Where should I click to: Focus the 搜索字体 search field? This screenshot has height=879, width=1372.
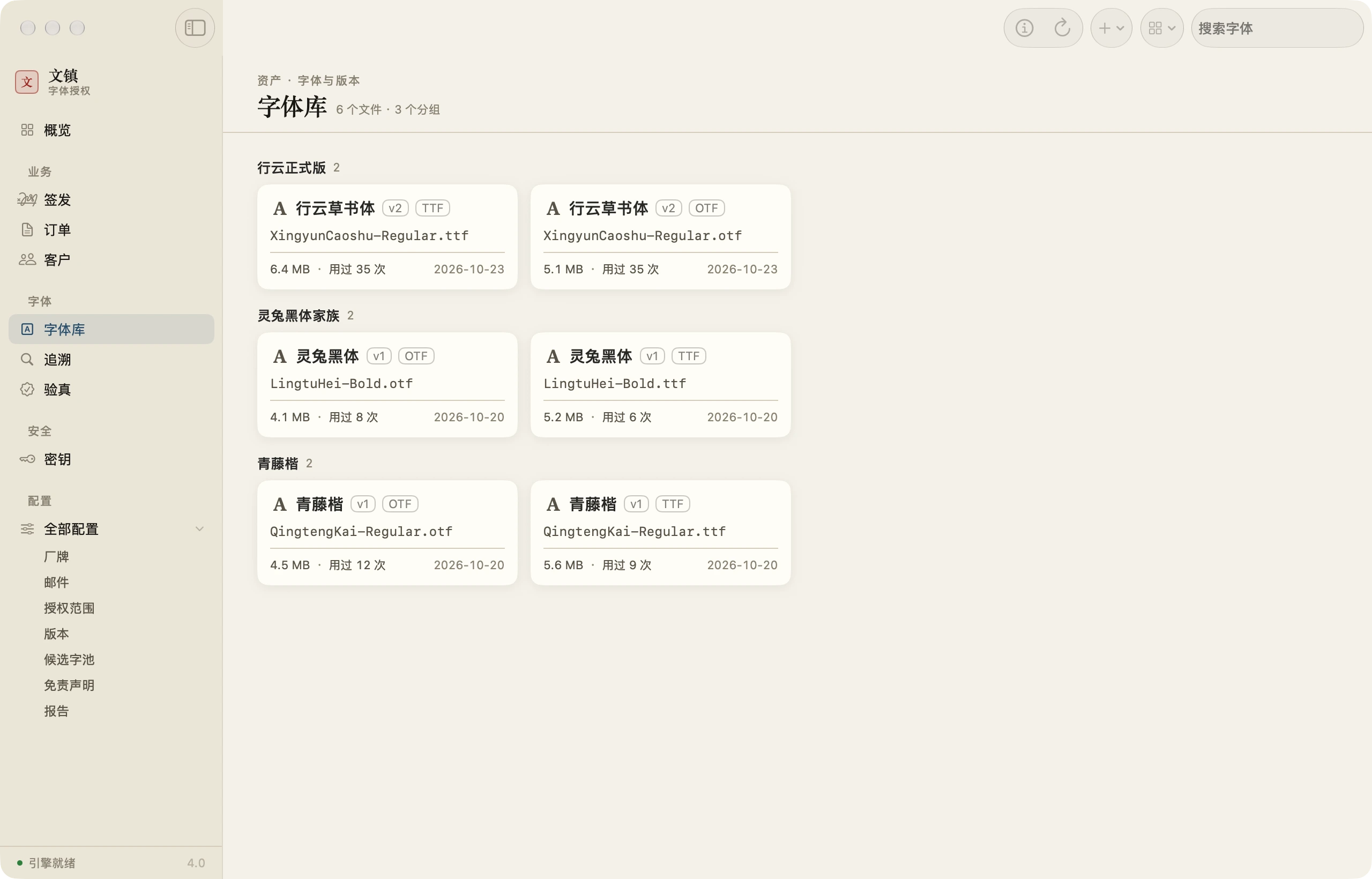pos(1277,27)
